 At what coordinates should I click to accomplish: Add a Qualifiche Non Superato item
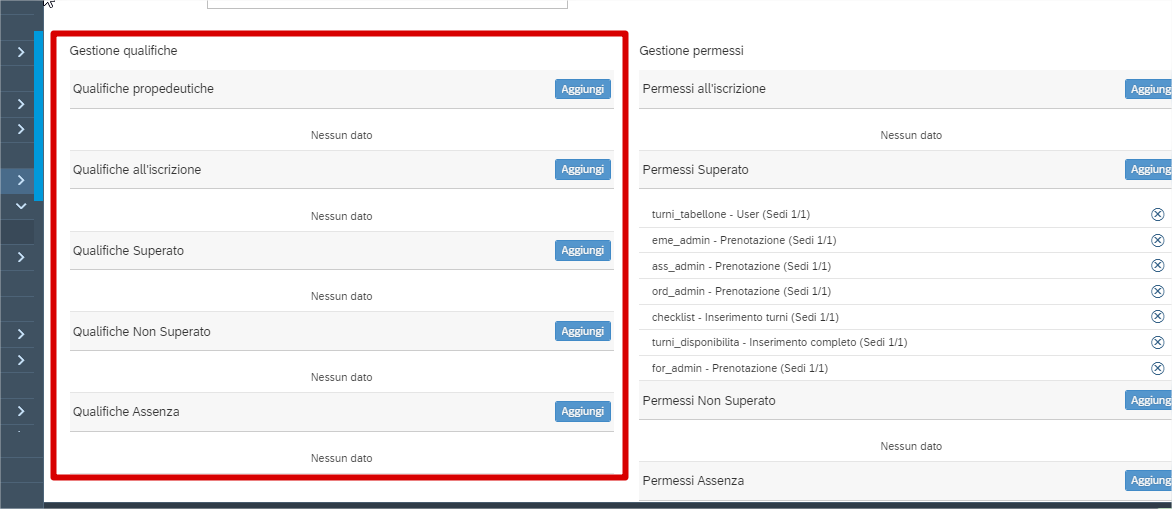[582, 331]
